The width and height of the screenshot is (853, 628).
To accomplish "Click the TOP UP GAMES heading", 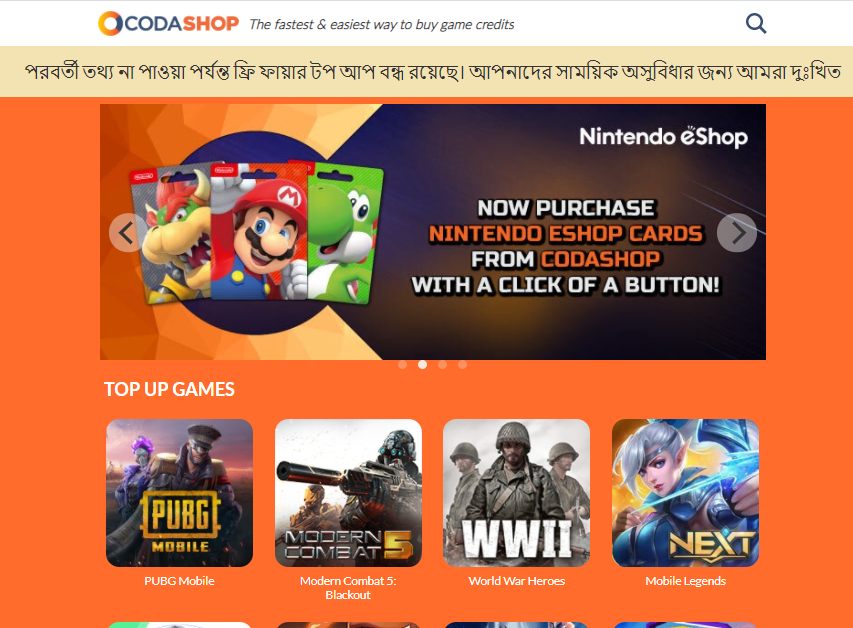I will point(169,389).
